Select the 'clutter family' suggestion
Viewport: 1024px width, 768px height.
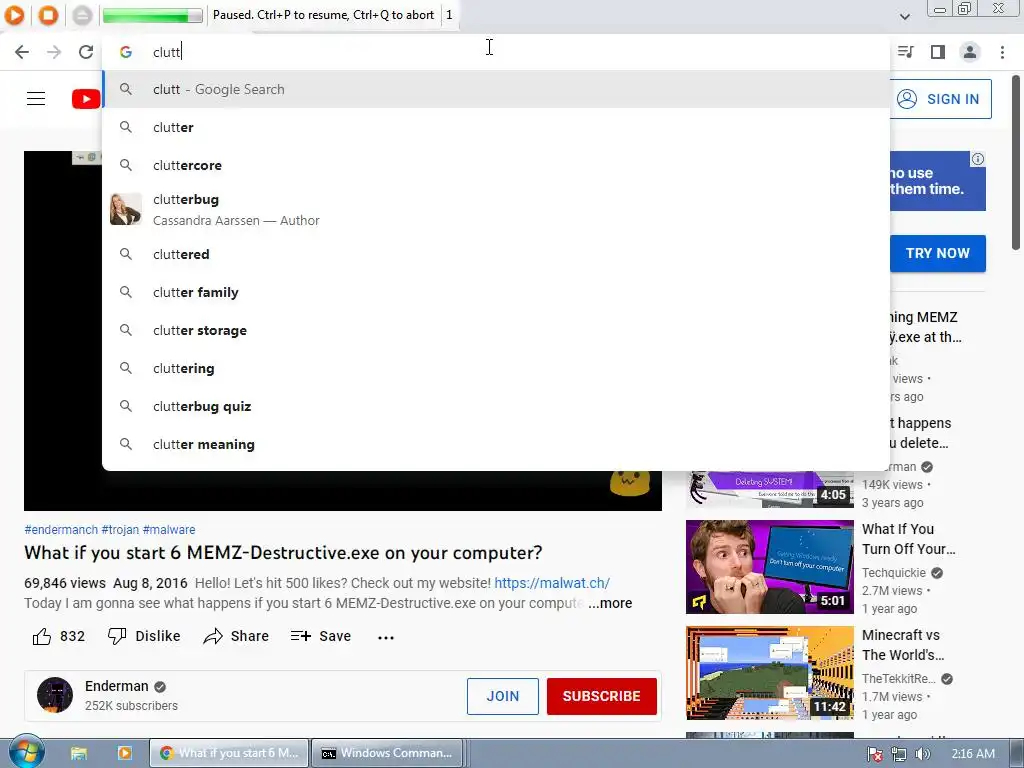[496, 292]
